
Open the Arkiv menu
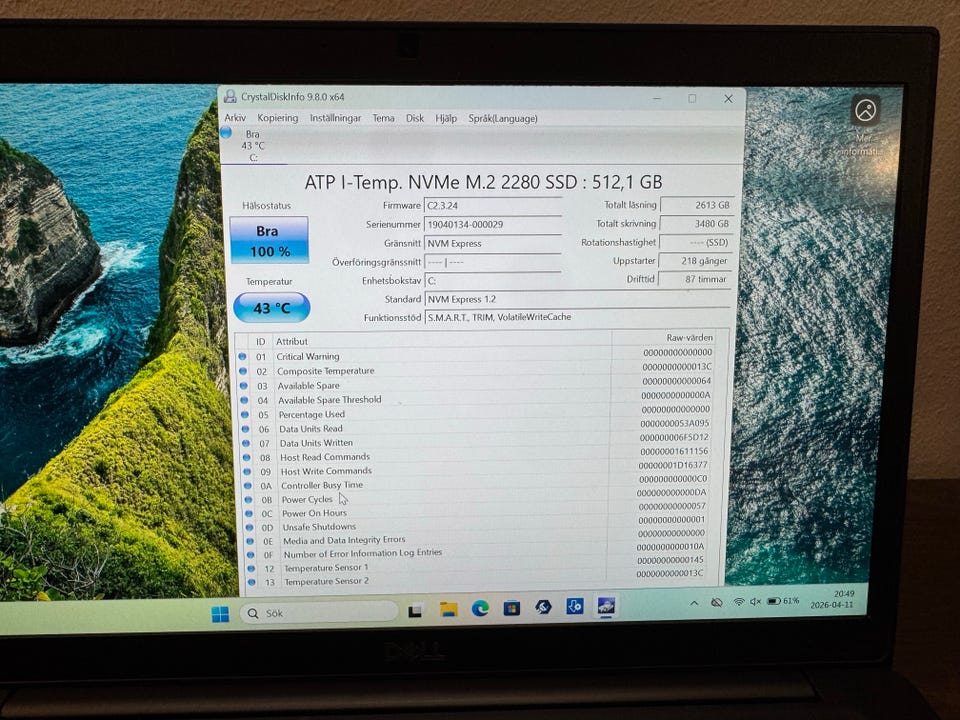click(234, 118)
